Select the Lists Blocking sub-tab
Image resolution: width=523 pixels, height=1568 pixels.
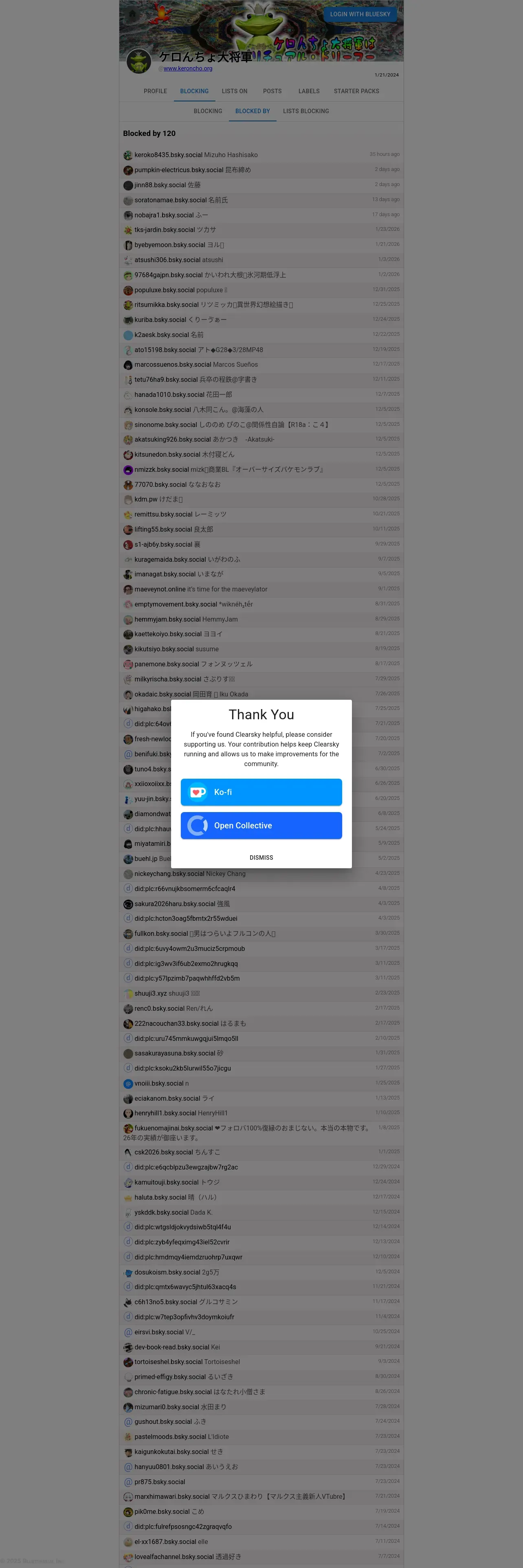305,112
